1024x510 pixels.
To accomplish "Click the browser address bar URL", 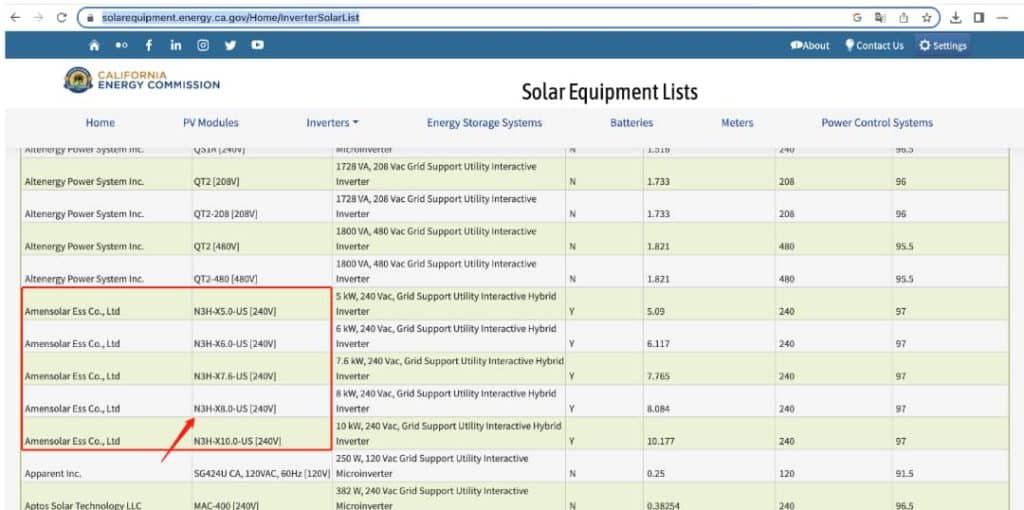I will (x=230, y=17).
